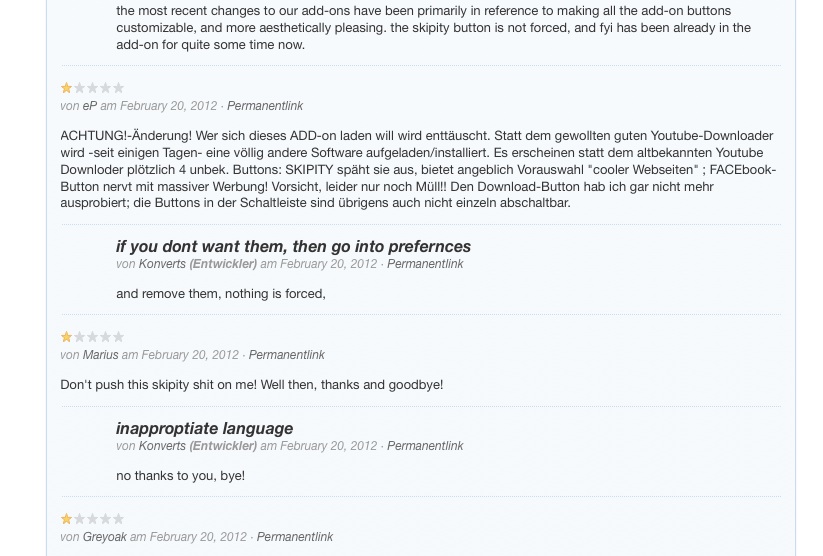Screen dimensions: 823x556
Task: Click Marius's 'Don't push this skipity' text
Action: (x=251, y=385)
